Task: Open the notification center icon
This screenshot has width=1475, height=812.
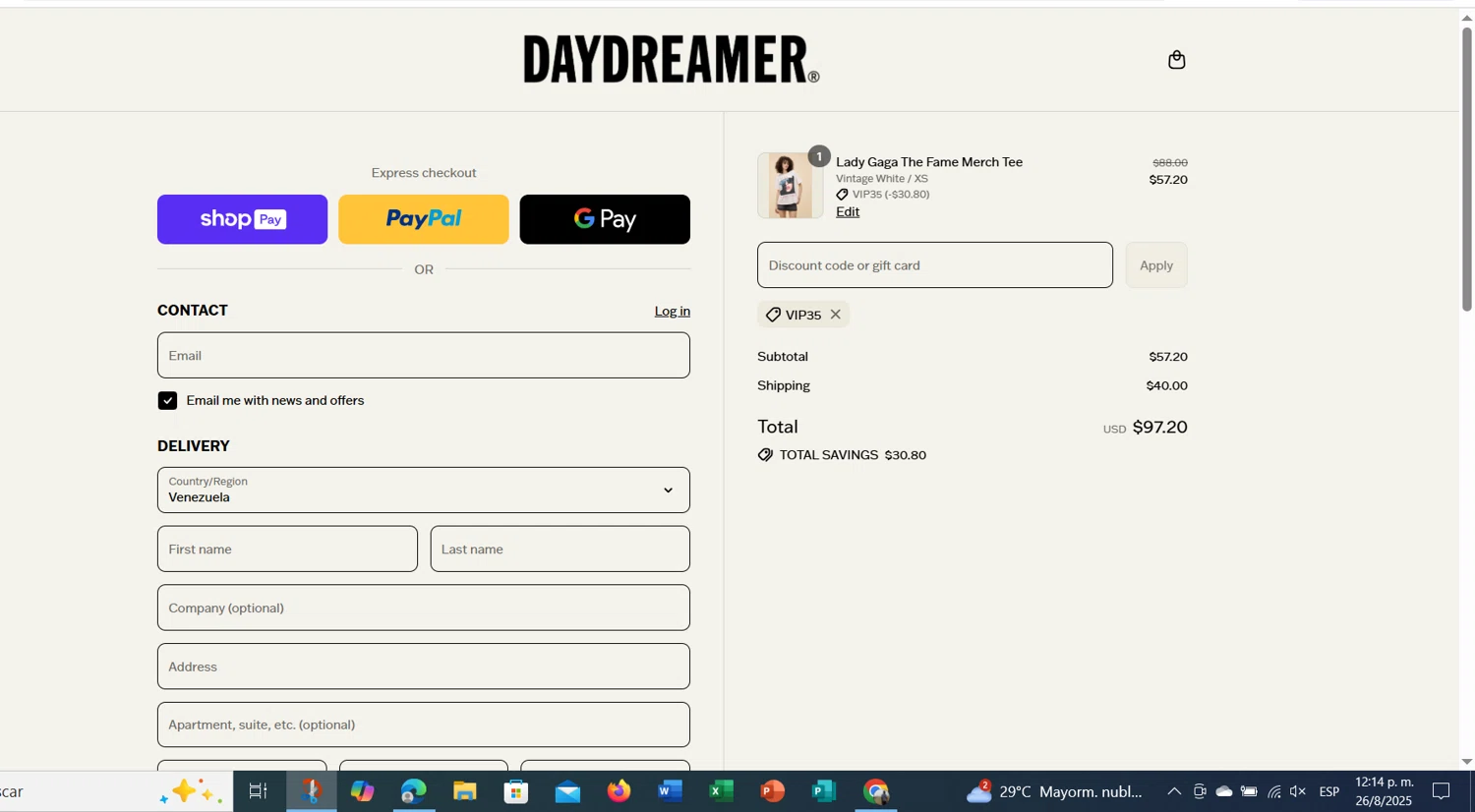Action: [1442, 791]
